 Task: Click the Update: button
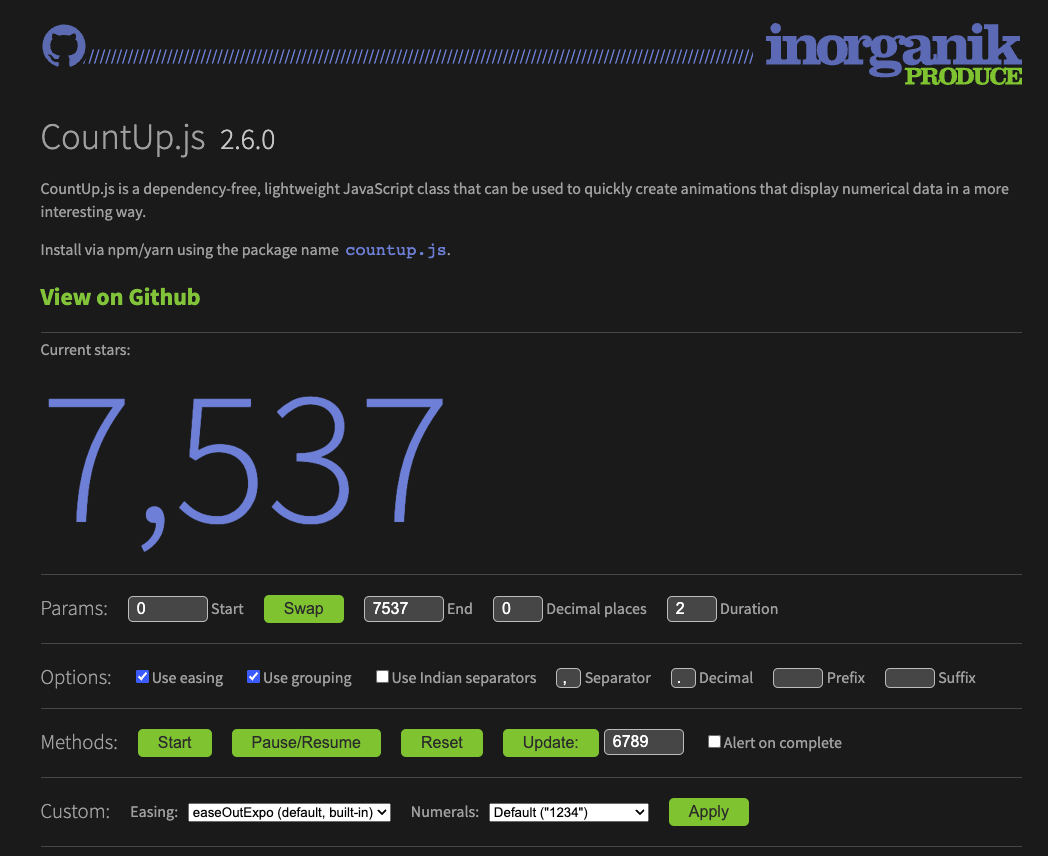tap(551, 743)
